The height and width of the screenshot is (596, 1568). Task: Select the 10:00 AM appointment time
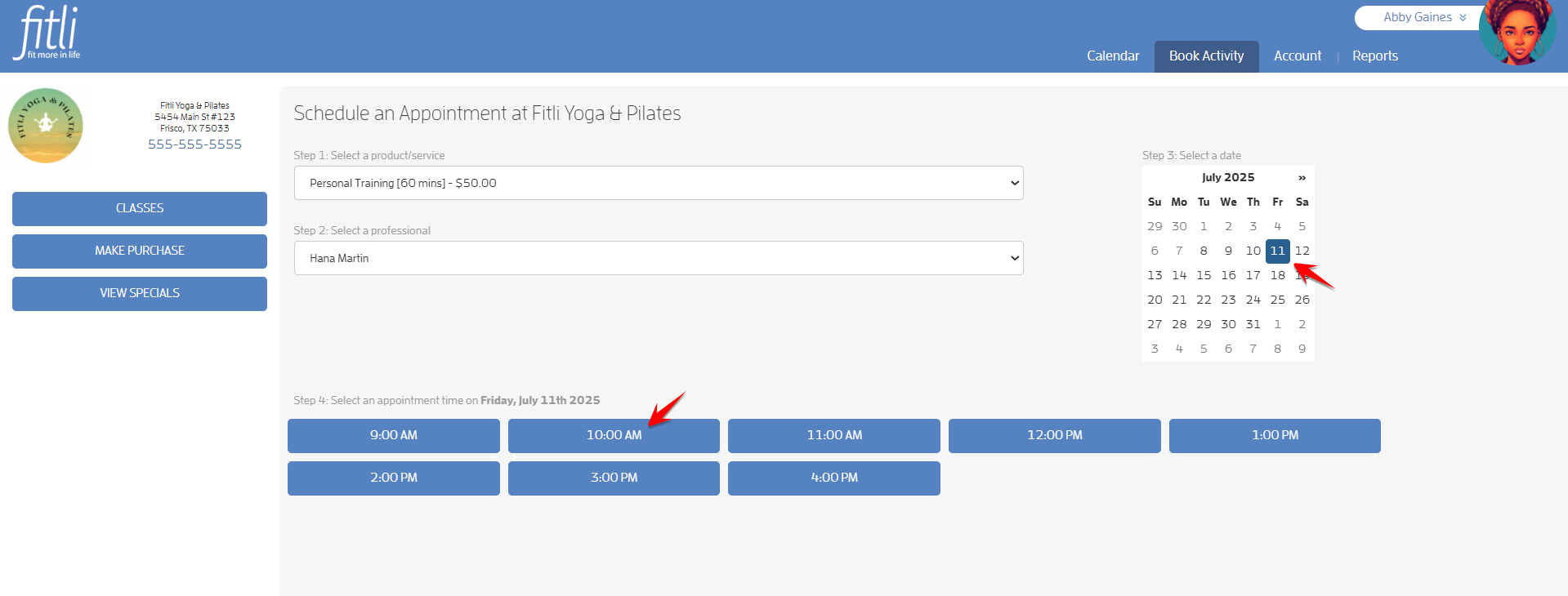click(x=614, y=435)
